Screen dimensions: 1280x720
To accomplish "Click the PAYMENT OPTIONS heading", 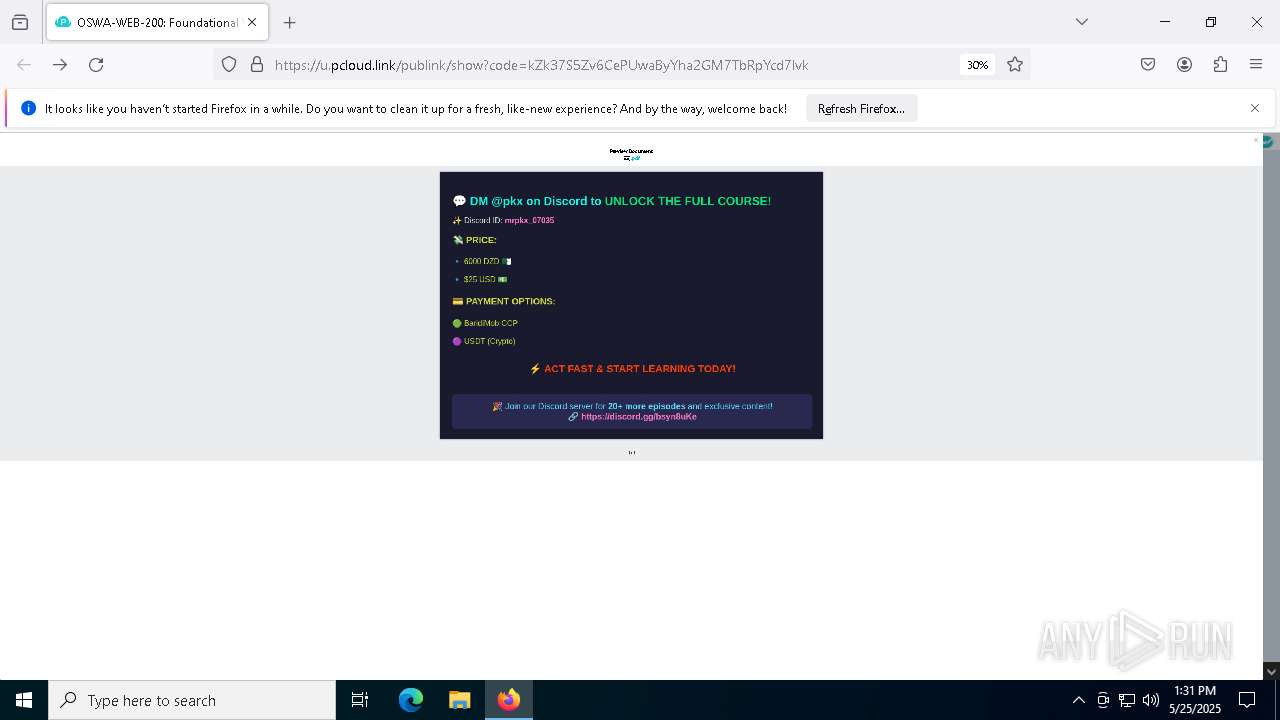I will [503, 301].
